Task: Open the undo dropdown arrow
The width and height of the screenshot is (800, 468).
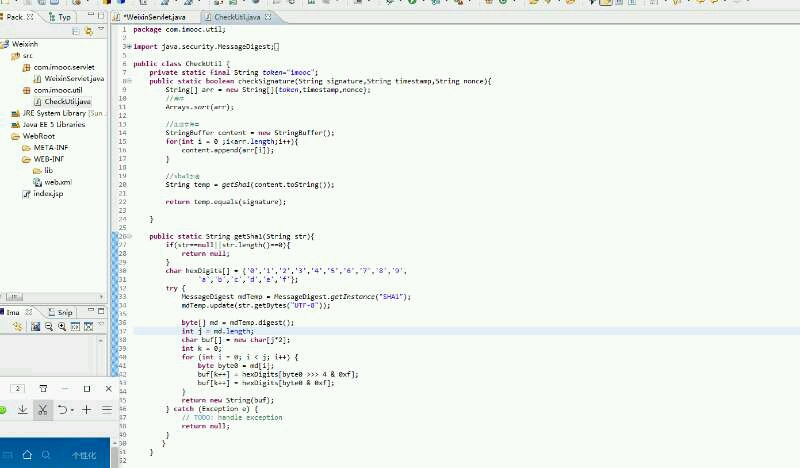Action: (x=72, y=410)
